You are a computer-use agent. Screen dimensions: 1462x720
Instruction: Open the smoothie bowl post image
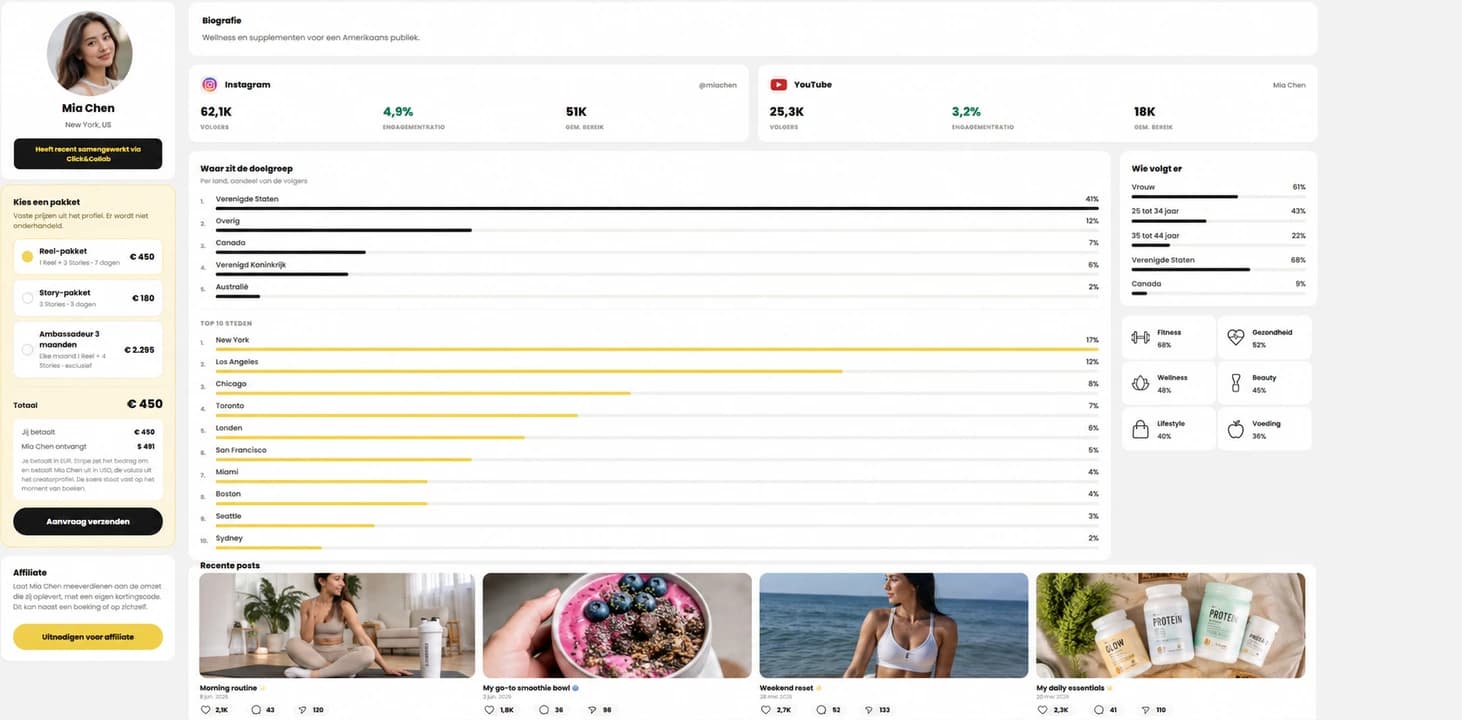tap(617, 626)
